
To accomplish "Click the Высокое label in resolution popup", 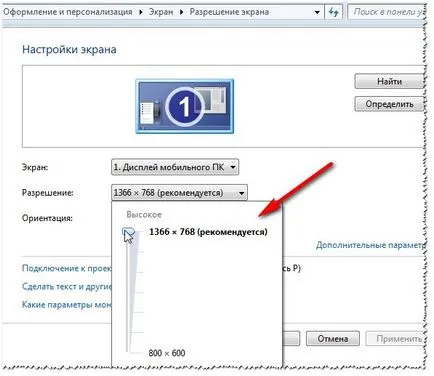I will [x=144, y=215].
